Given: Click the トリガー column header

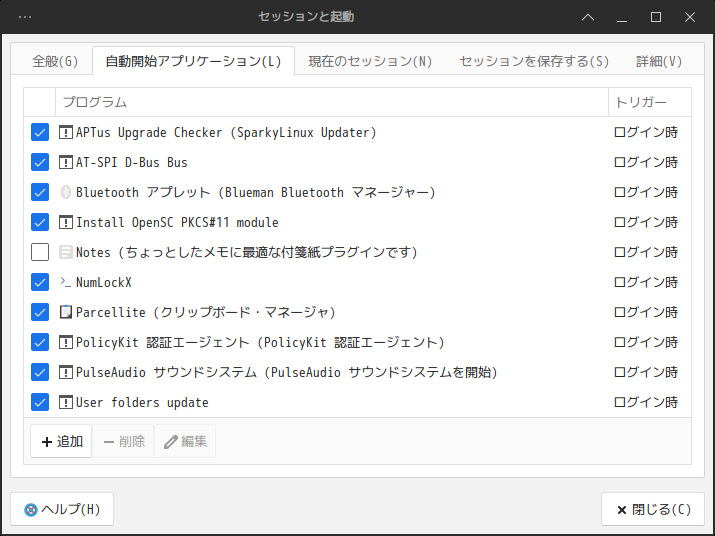Looking at the screenshot, I should click(650, 102).
